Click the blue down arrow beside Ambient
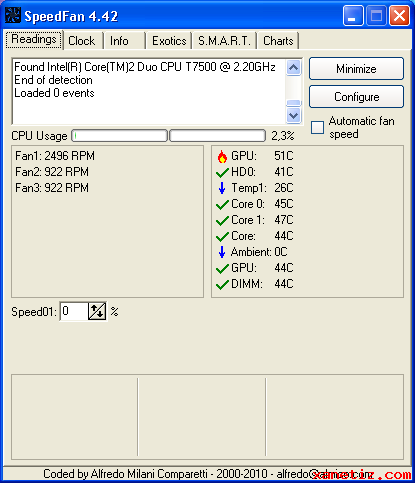 click(x=222, y=252)
